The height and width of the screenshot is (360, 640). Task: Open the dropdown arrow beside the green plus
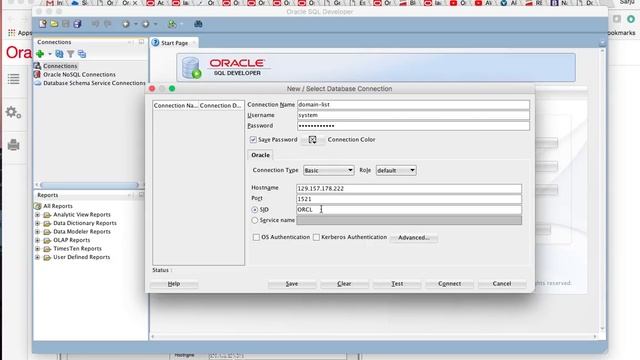point(50,54)
